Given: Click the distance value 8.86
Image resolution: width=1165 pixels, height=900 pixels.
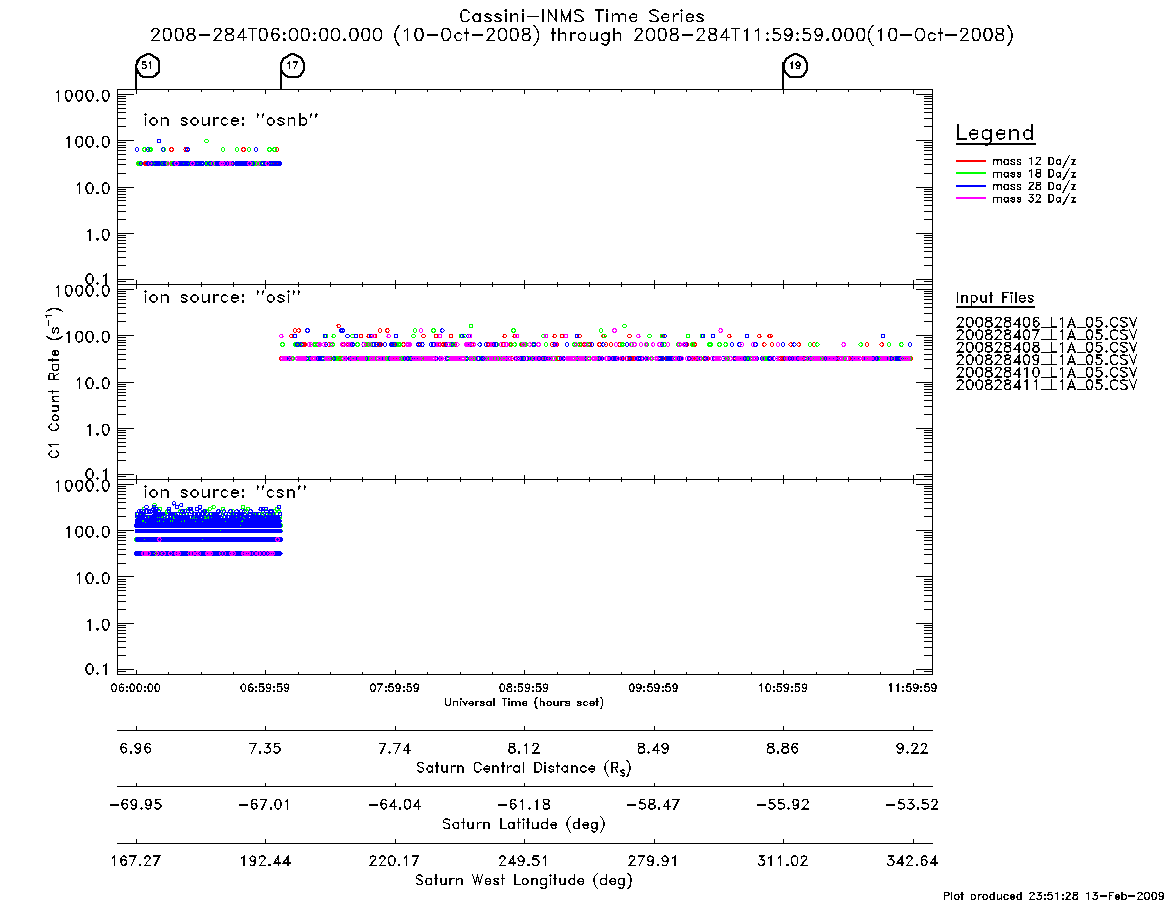Looking at the screenshot, I should (782, 748).
